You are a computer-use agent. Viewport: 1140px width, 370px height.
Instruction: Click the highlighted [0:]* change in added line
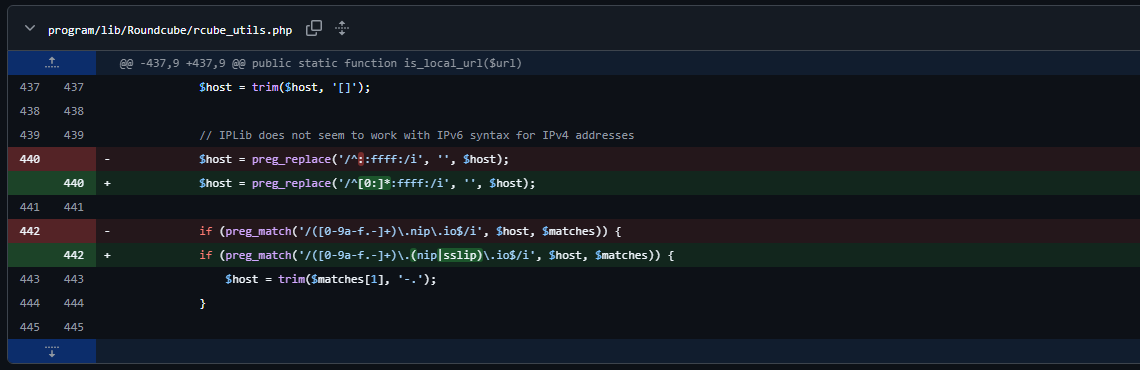point(357,183)
